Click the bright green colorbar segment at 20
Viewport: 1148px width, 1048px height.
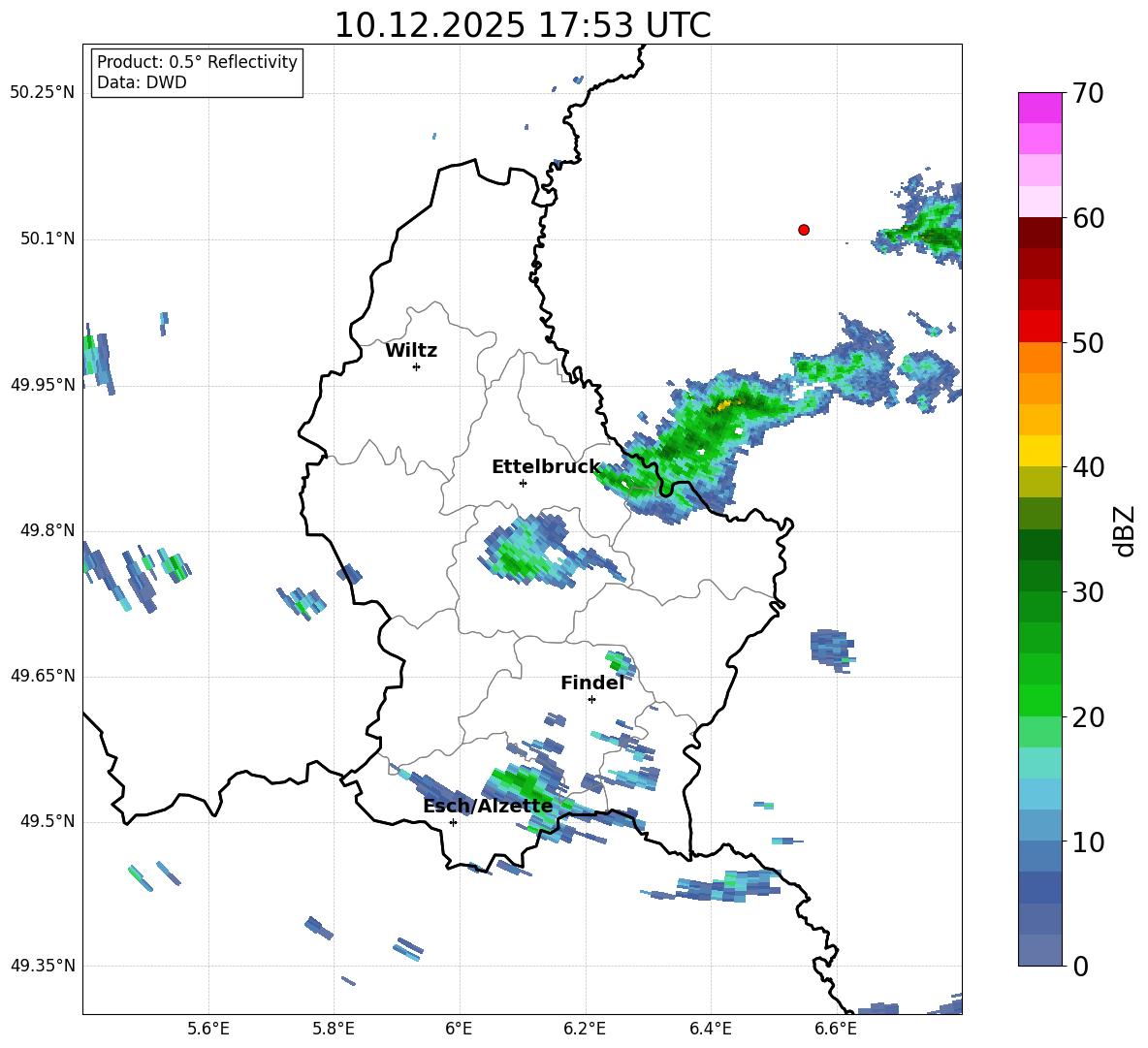(1039, 700)
